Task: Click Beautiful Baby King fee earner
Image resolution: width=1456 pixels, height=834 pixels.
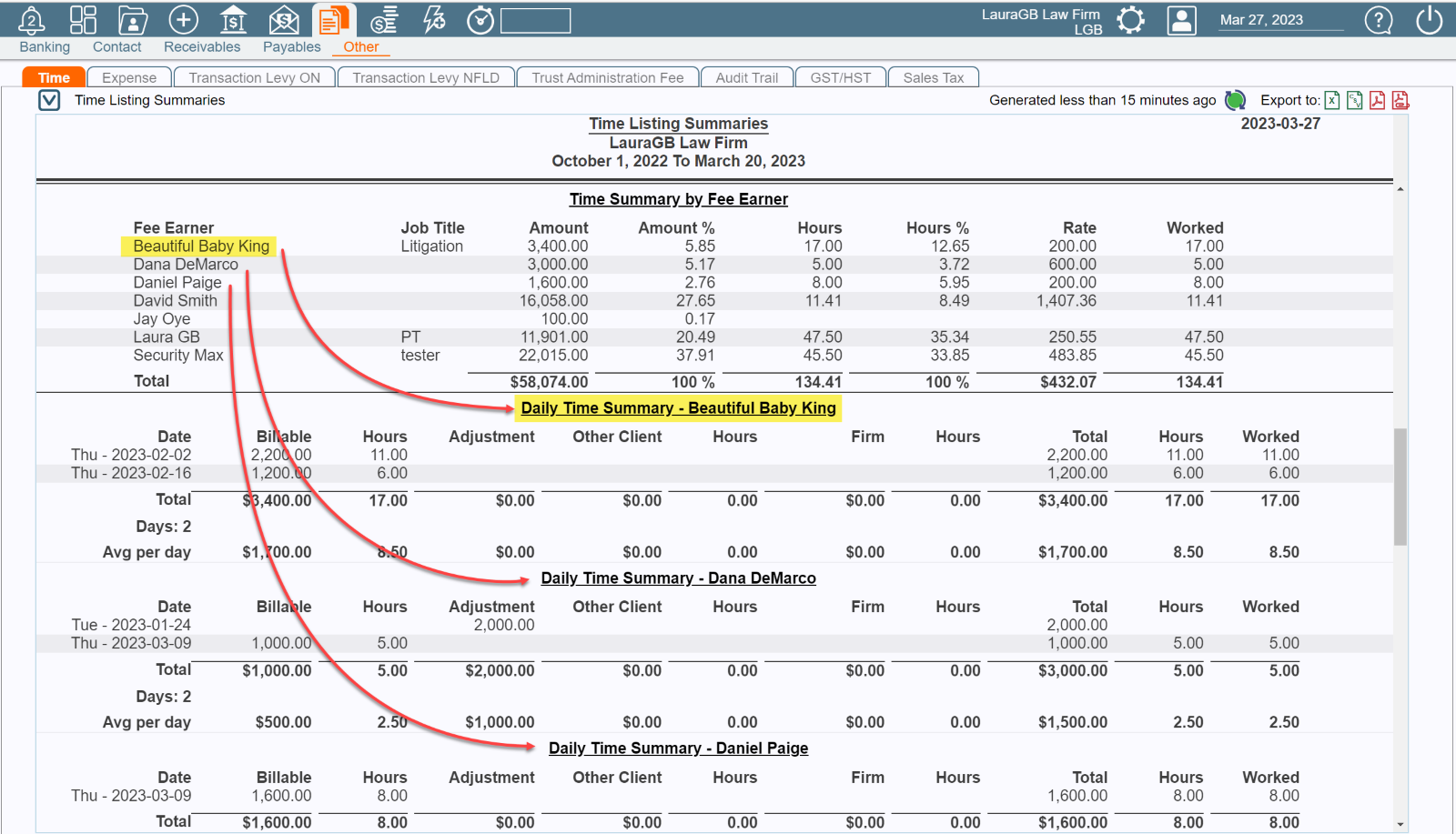Action: pos(201,246)
